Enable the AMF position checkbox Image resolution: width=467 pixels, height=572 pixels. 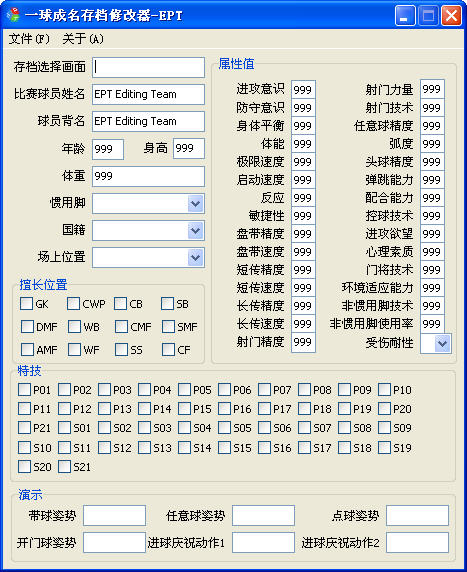[27, 349]
